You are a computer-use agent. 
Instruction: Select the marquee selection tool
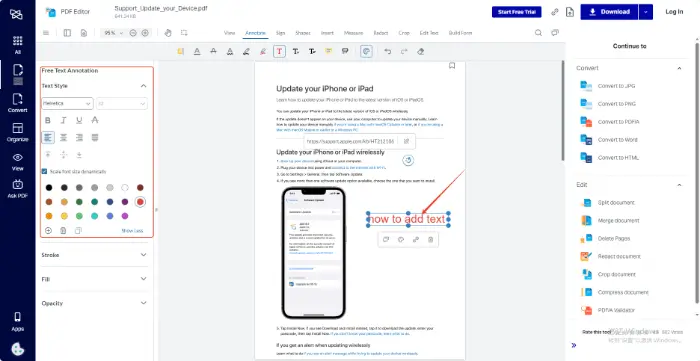click(x=184, y=33)
